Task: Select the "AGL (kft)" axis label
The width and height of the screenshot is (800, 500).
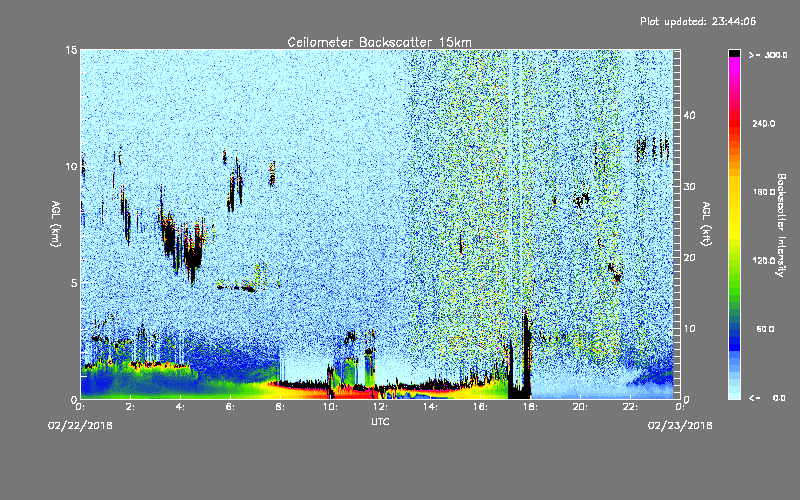Action: [x=707, y=224]
